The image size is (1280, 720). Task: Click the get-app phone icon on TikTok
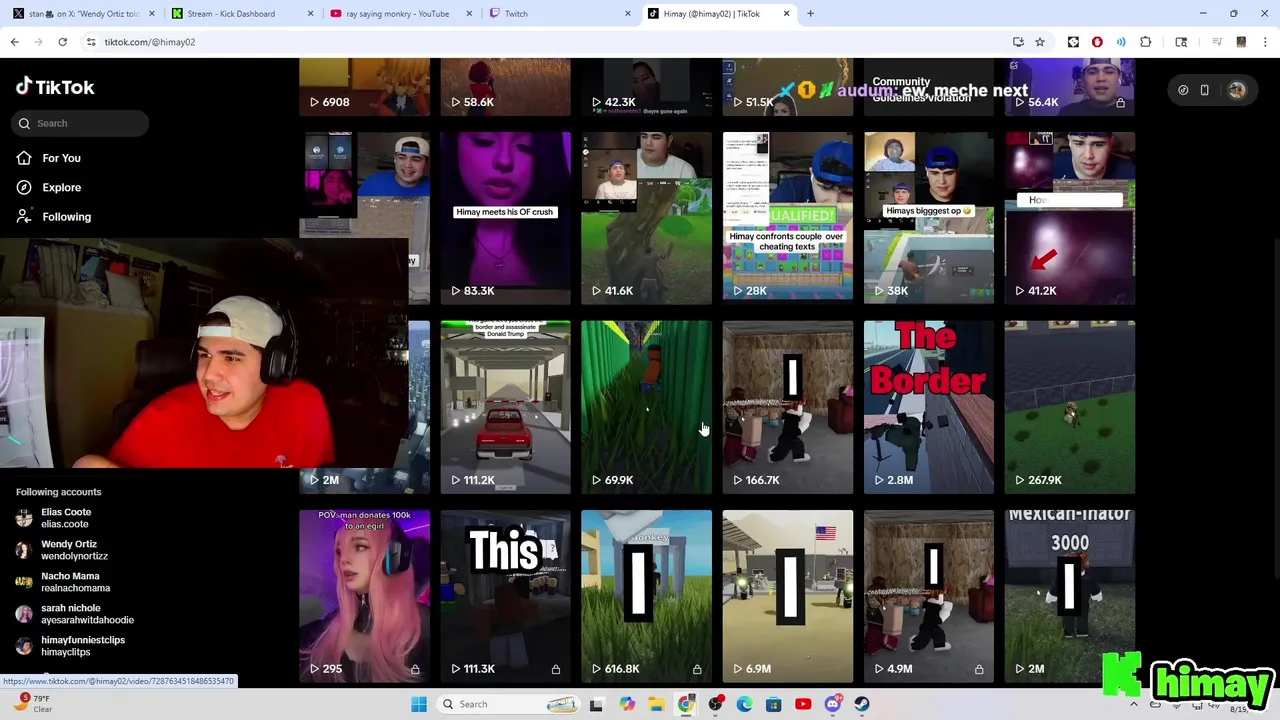pos(1205,90)
